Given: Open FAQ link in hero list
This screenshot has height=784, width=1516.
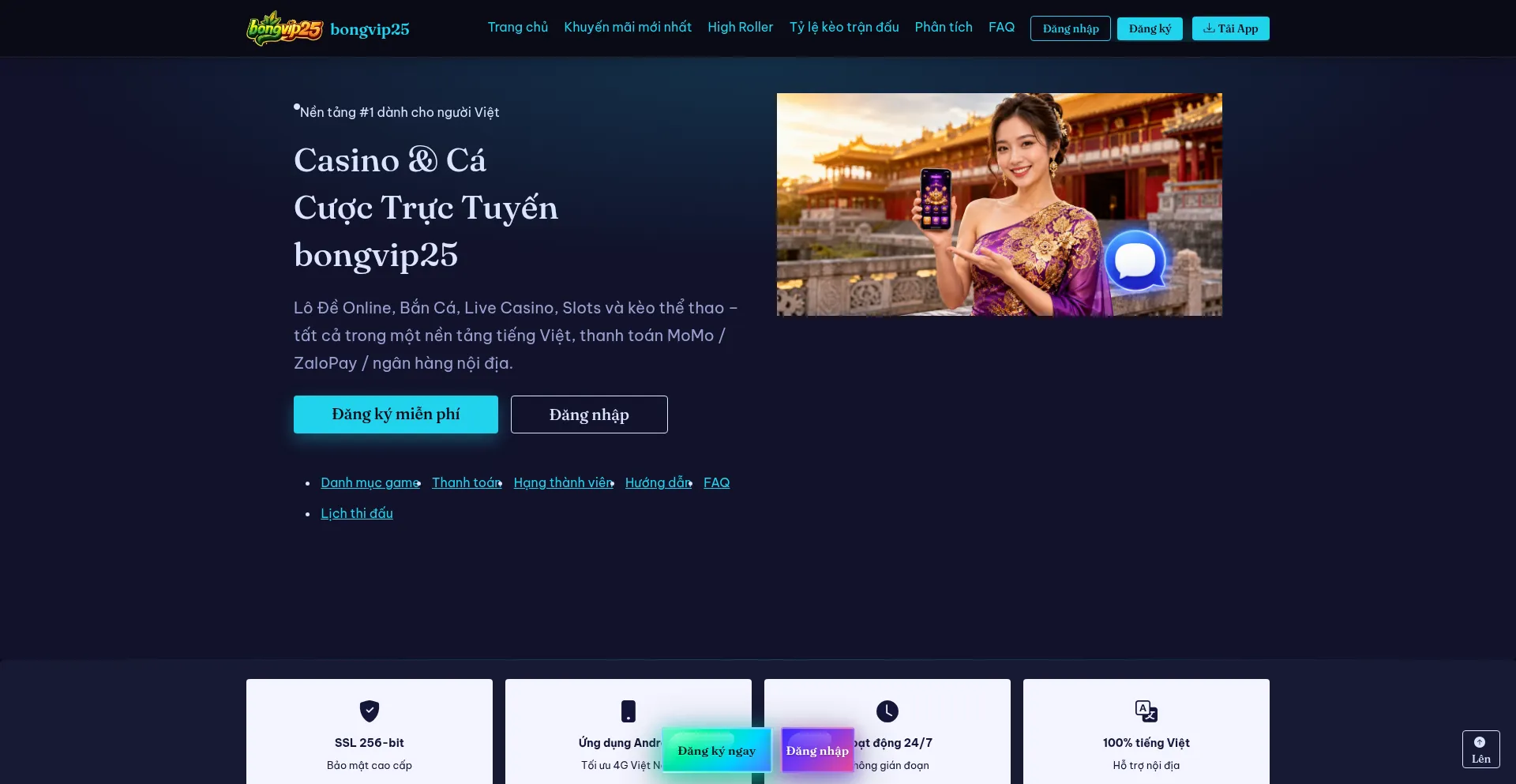Looking at the screenshot, I should tap(716, 482).
